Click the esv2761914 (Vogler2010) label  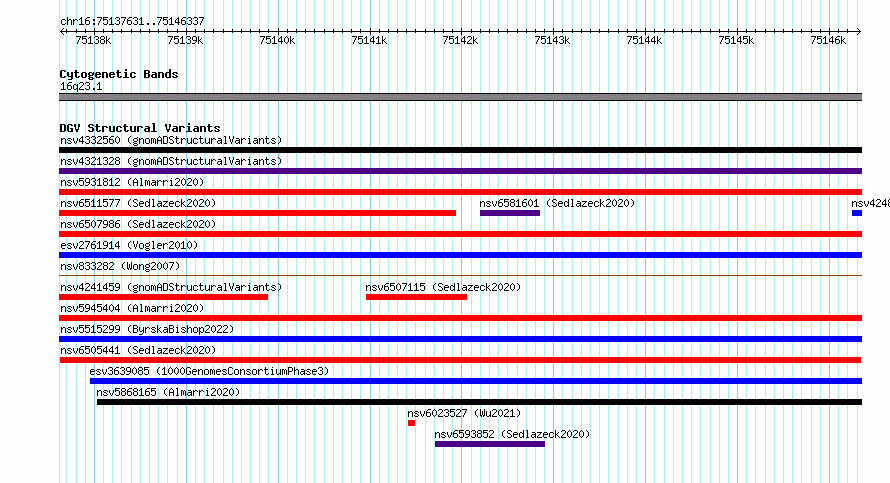coord(129,245)
